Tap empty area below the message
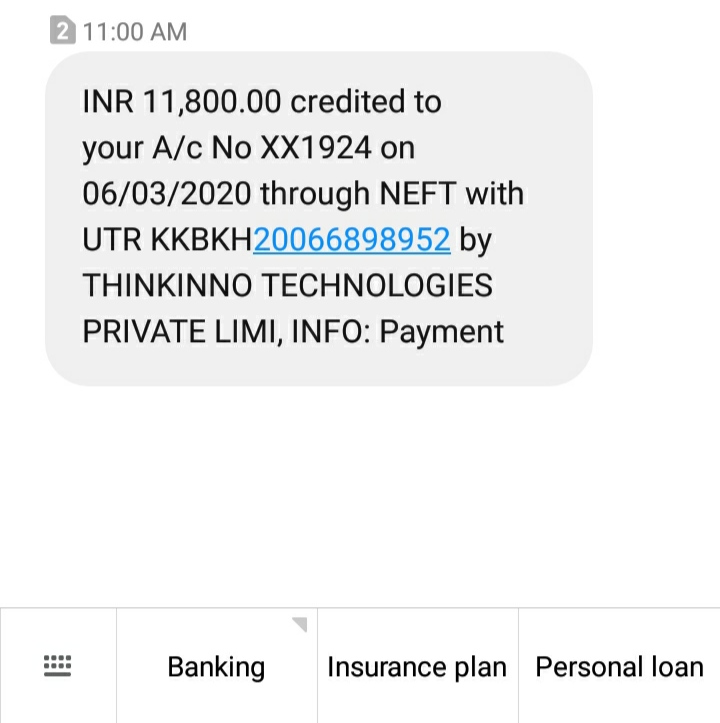720x723 pixels. tap(360, 496)
